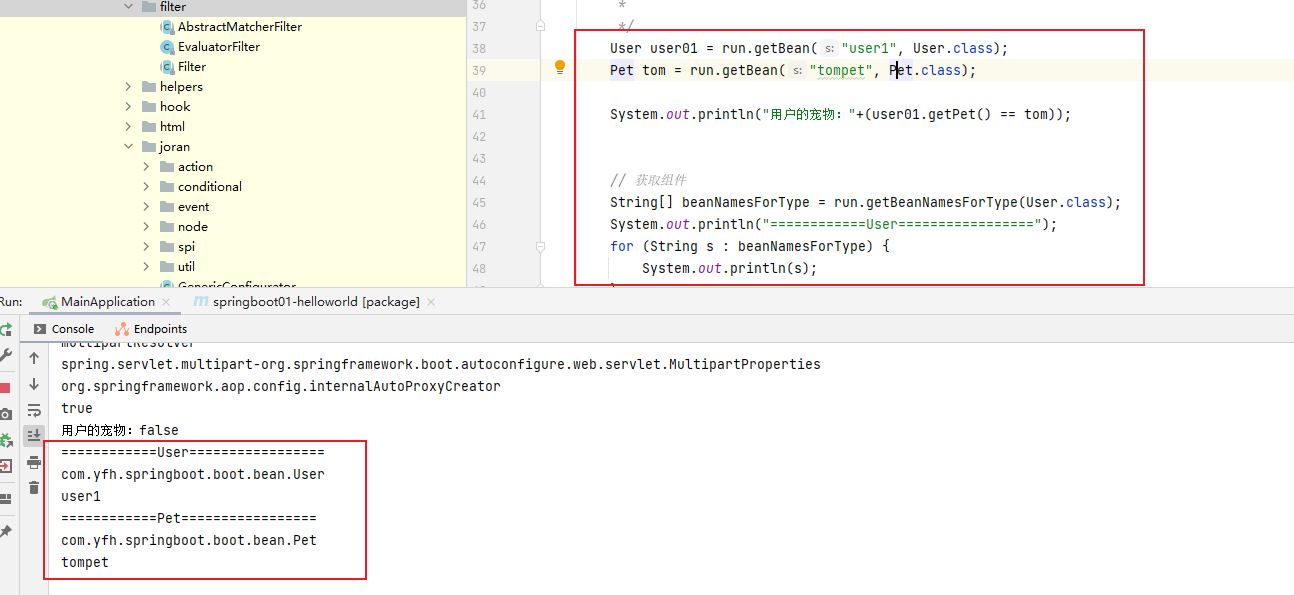Screen dimensions: 1294x595
Task: Toggle scroll to end of console output
Action: coord(34,436)
